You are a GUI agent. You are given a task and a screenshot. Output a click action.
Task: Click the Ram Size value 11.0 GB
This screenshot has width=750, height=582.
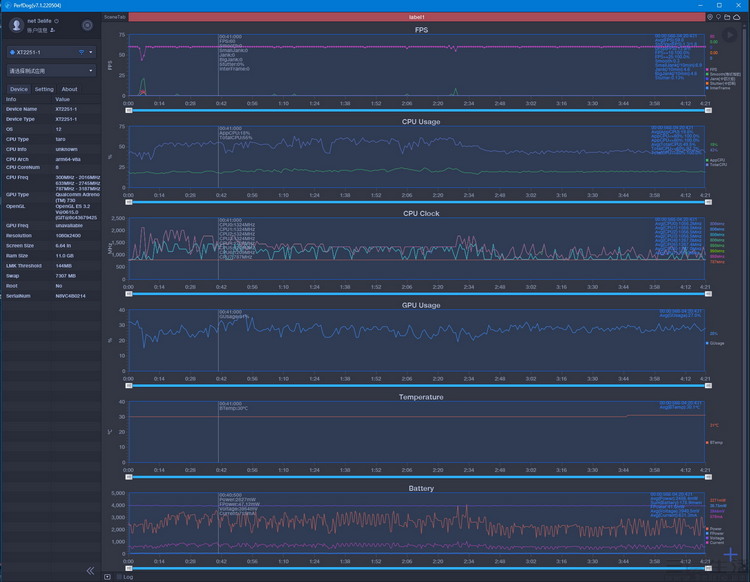click(x=65, y=256)
